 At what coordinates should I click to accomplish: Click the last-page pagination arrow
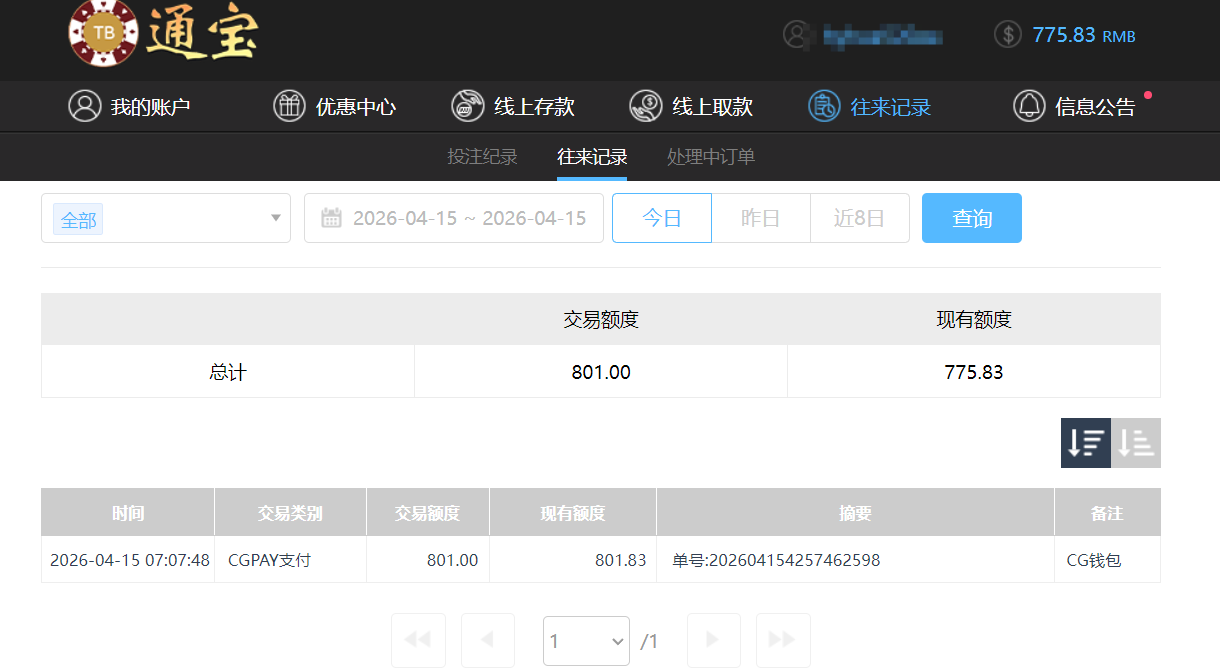pyautogui.click(x=783, y=640)
